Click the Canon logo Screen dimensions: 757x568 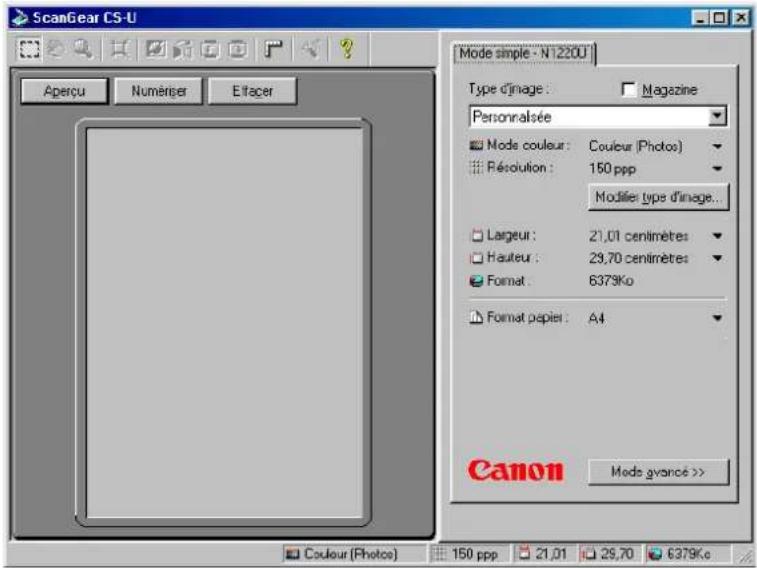516,471
